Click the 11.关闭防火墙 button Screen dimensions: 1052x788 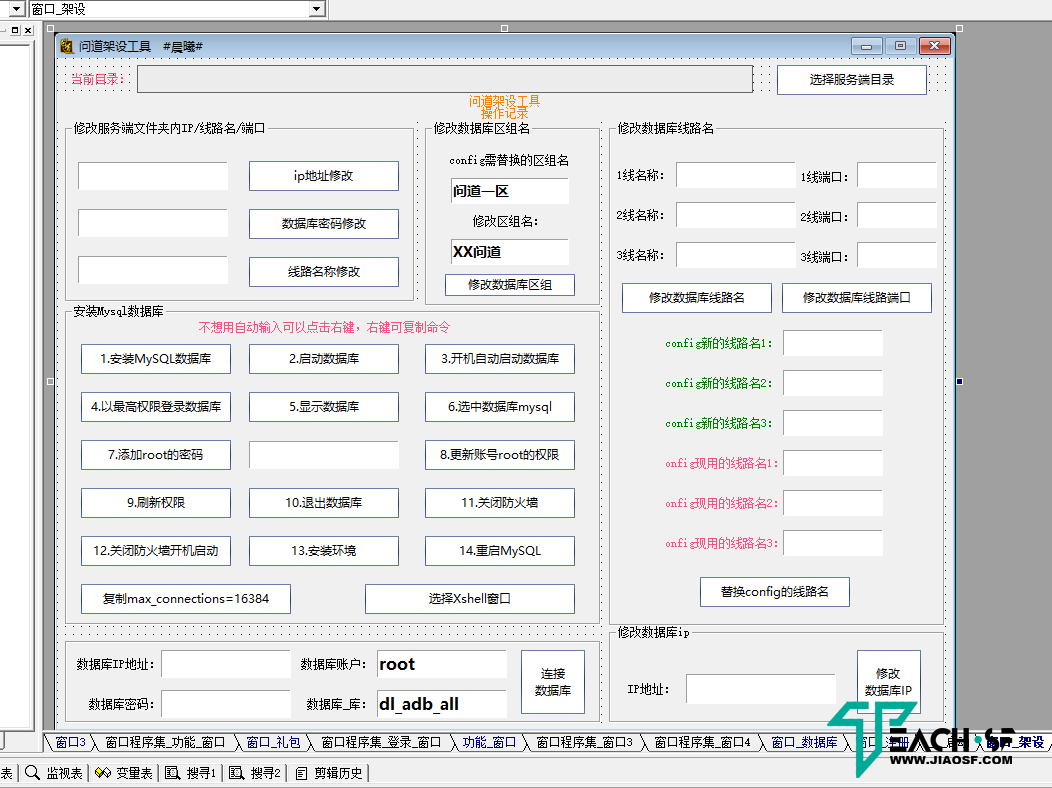(x=499, y=503)
